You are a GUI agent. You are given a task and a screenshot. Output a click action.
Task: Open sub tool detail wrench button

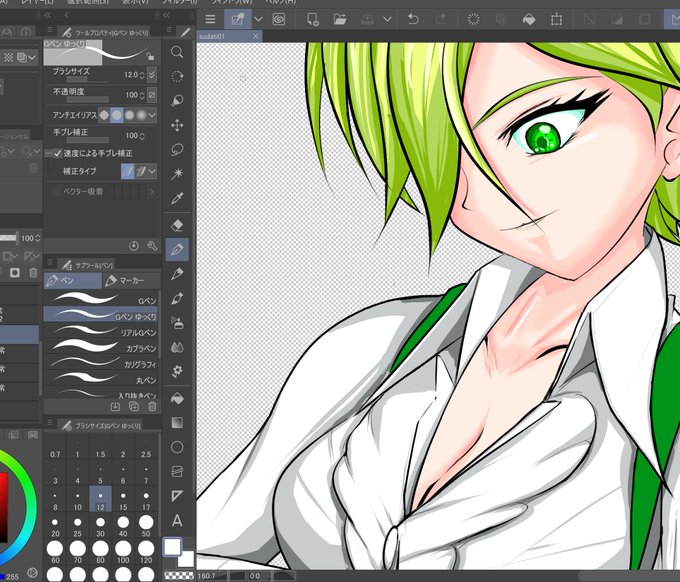pos(152,246)
